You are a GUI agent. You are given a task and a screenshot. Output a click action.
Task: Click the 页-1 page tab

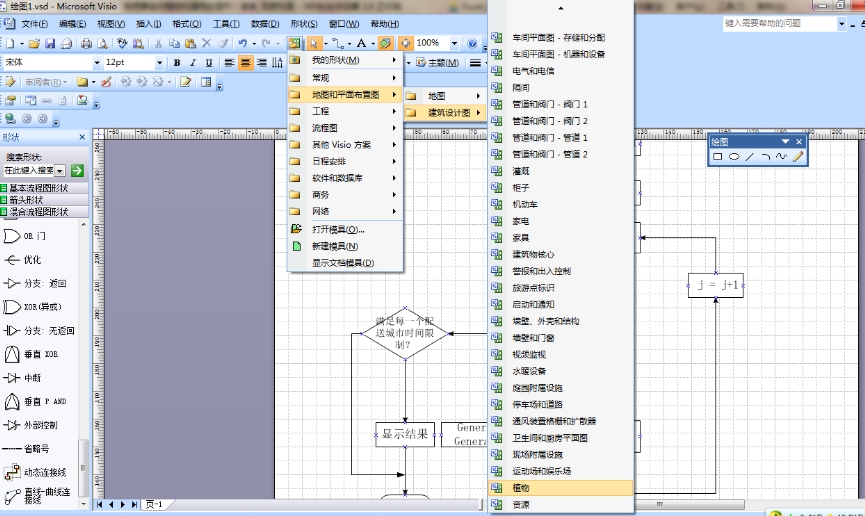tap(155, 504)
